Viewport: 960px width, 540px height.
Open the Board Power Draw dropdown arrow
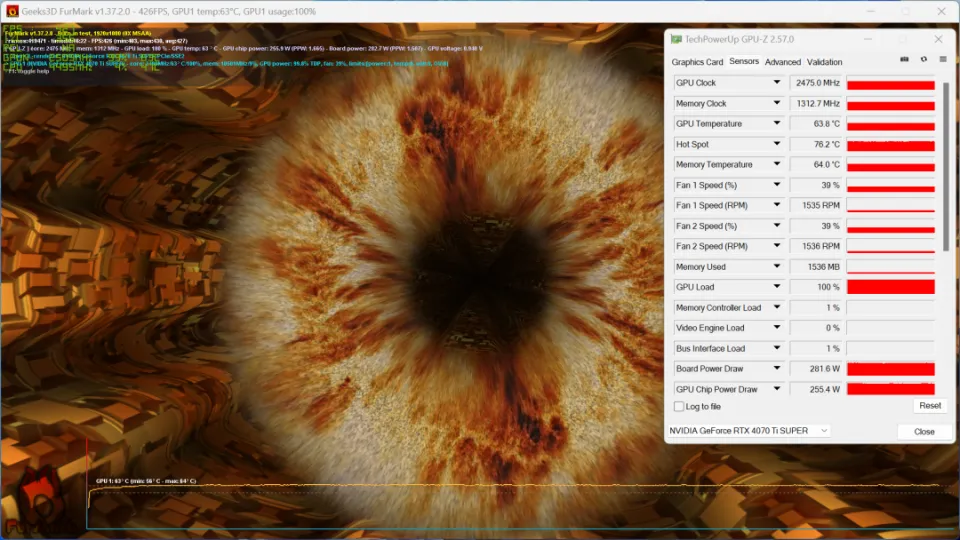point(776,369)
